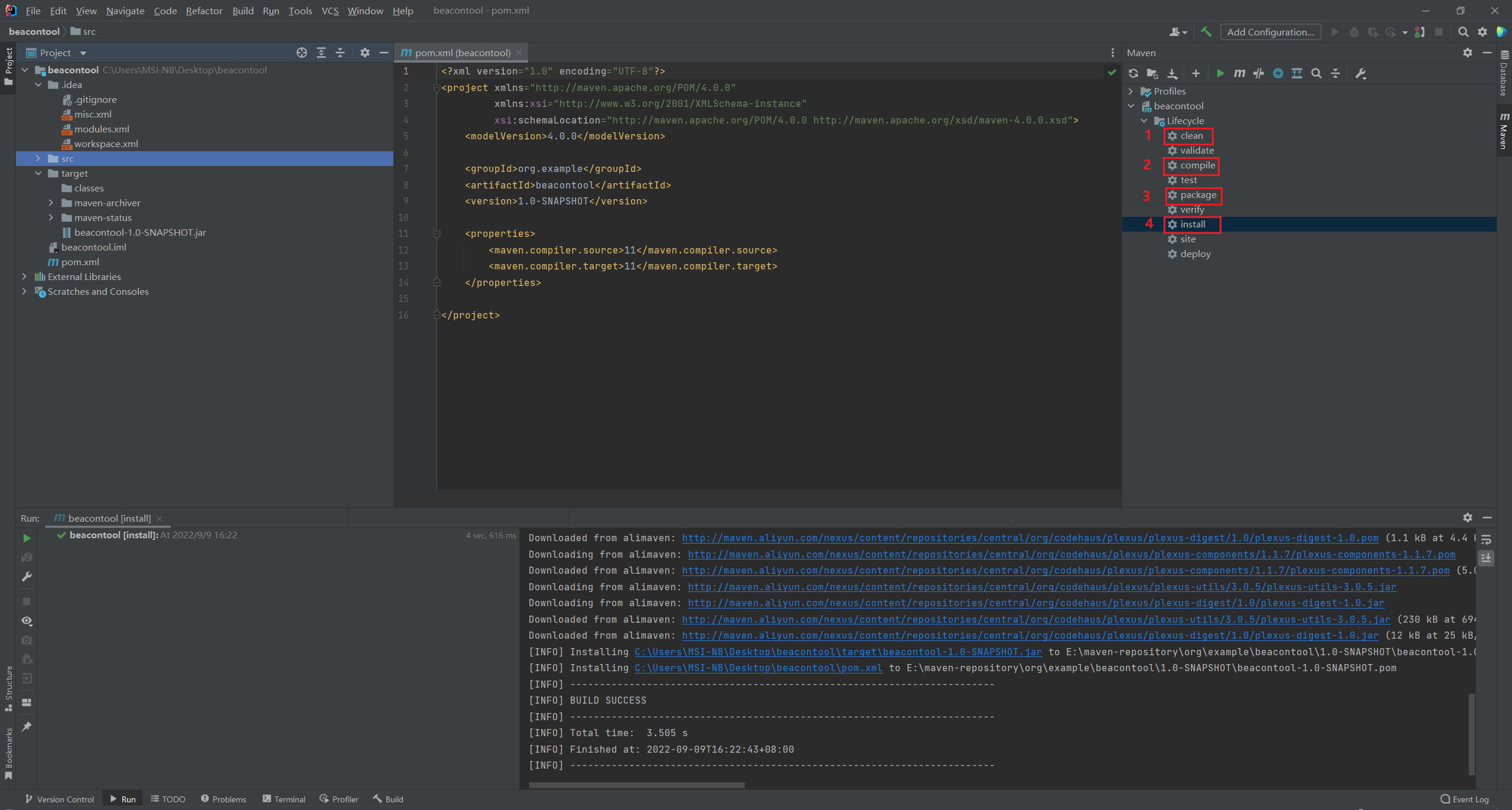Click the wrench icon in Run sidebar

click(27, 577)
